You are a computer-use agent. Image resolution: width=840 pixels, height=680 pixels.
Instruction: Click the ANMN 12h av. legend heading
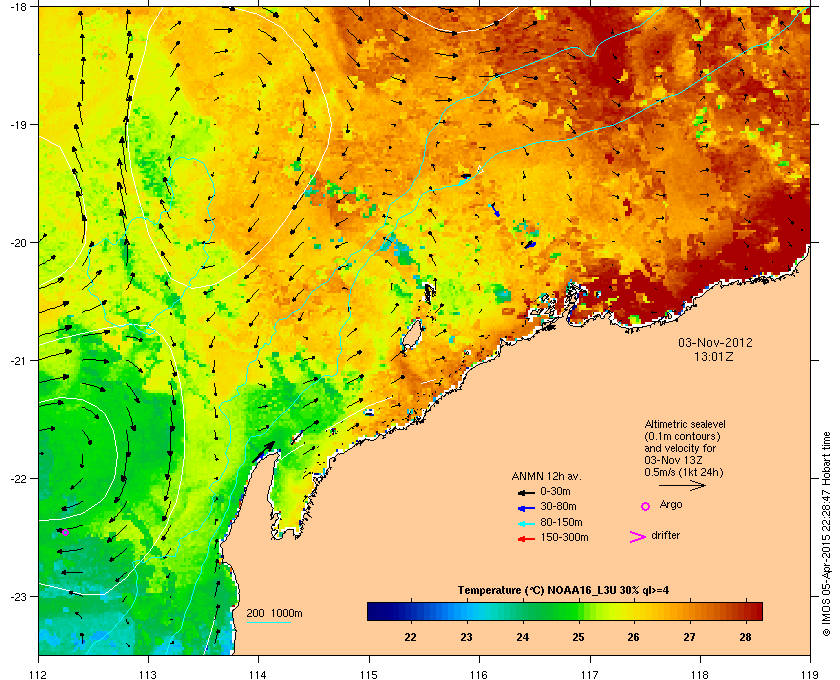coord(546,476)
